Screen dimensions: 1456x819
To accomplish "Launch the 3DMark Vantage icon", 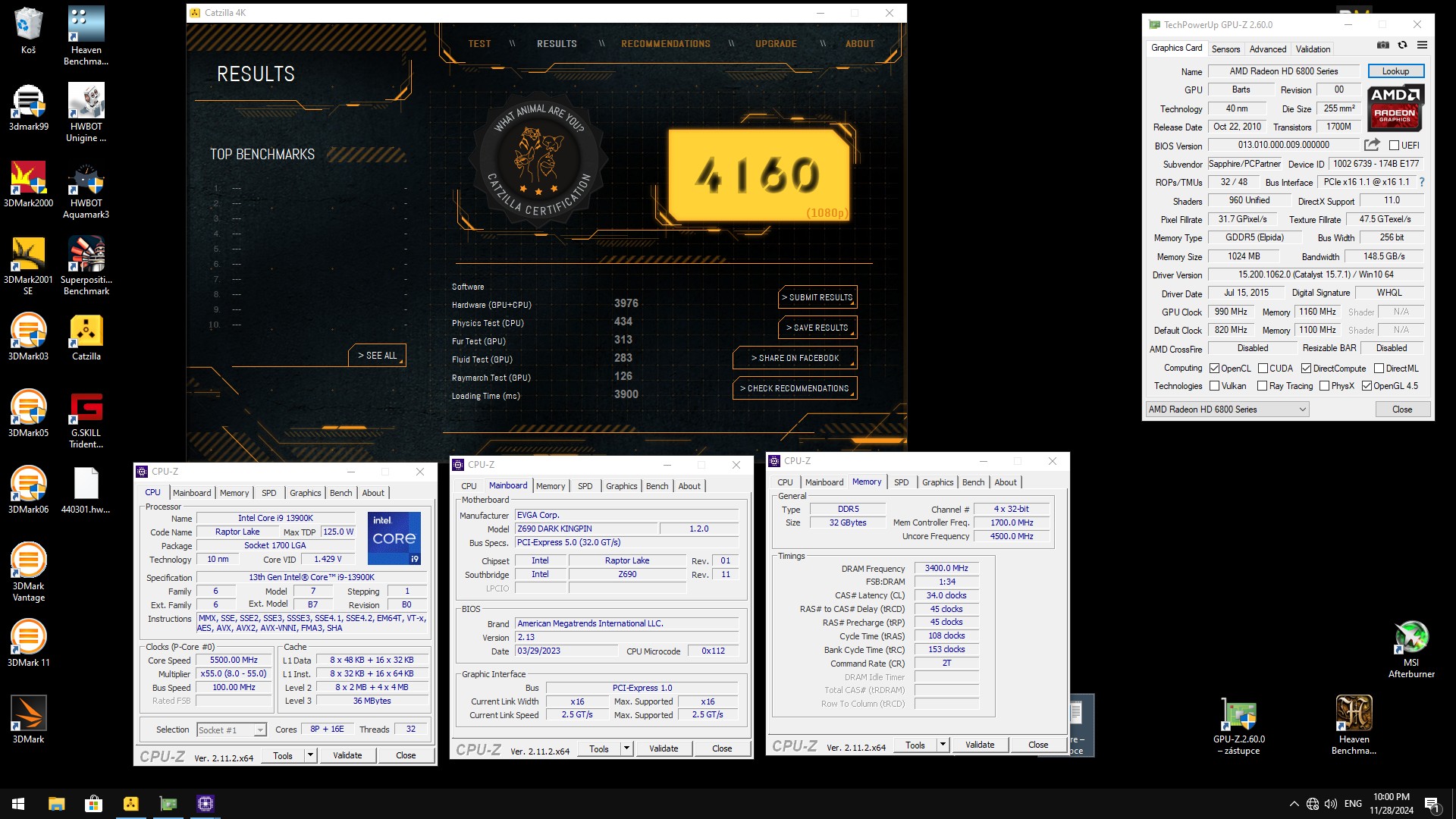I will pos(28,572).
